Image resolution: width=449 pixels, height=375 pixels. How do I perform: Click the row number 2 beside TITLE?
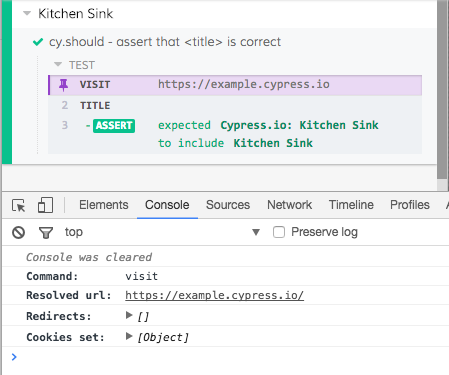click(x=65, y=105)
